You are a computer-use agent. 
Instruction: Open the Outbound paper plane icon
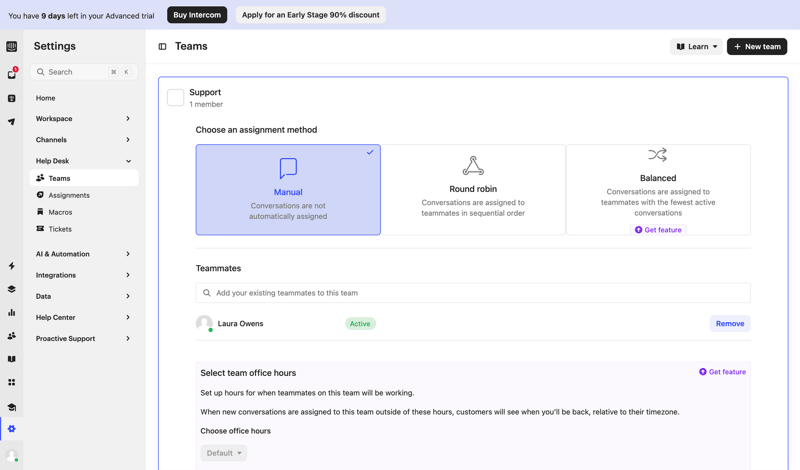(x=11, y=121)
